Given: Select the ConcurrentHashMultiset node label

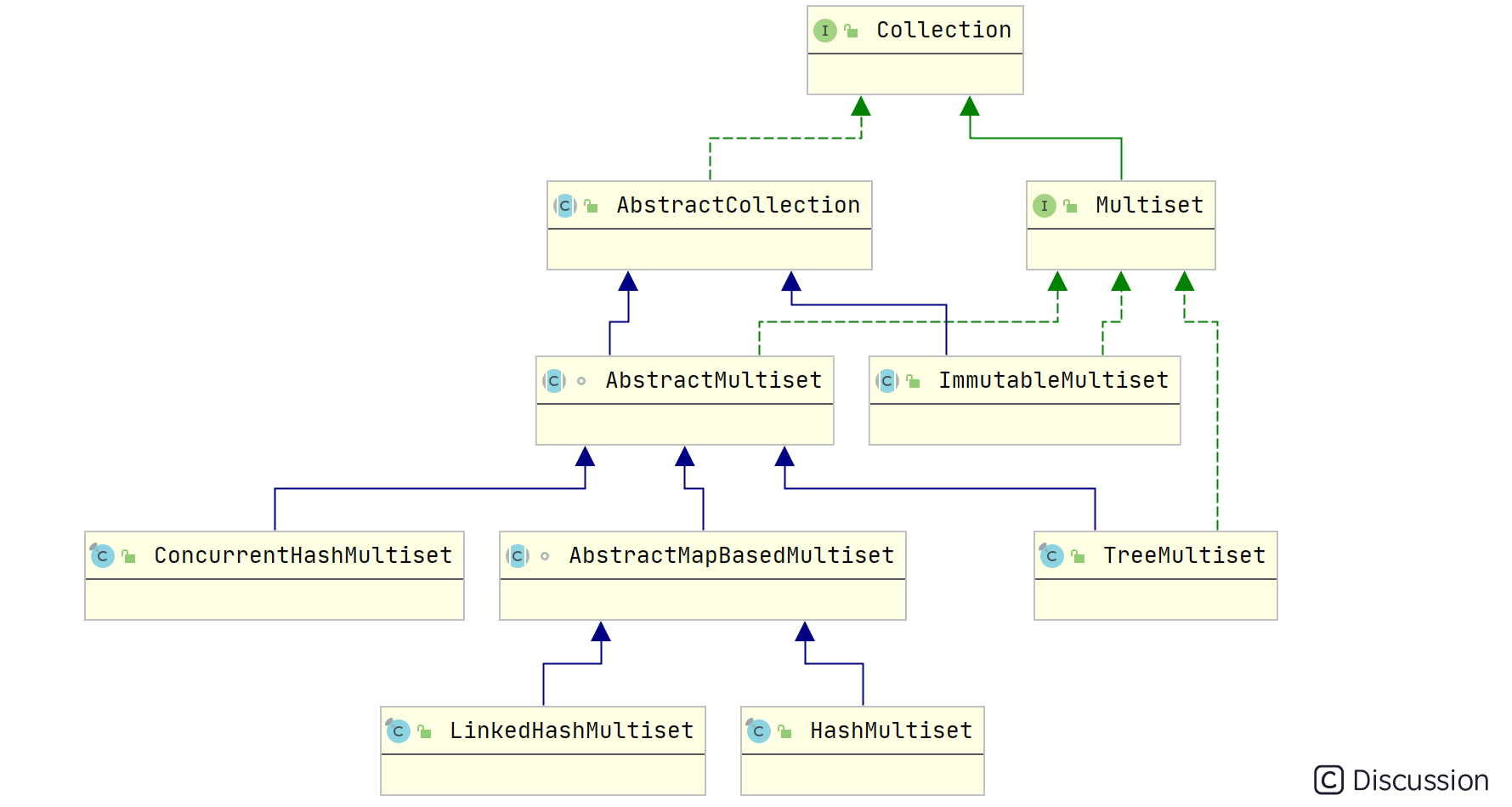Looking at the screenshot, I should pos(303,555).
